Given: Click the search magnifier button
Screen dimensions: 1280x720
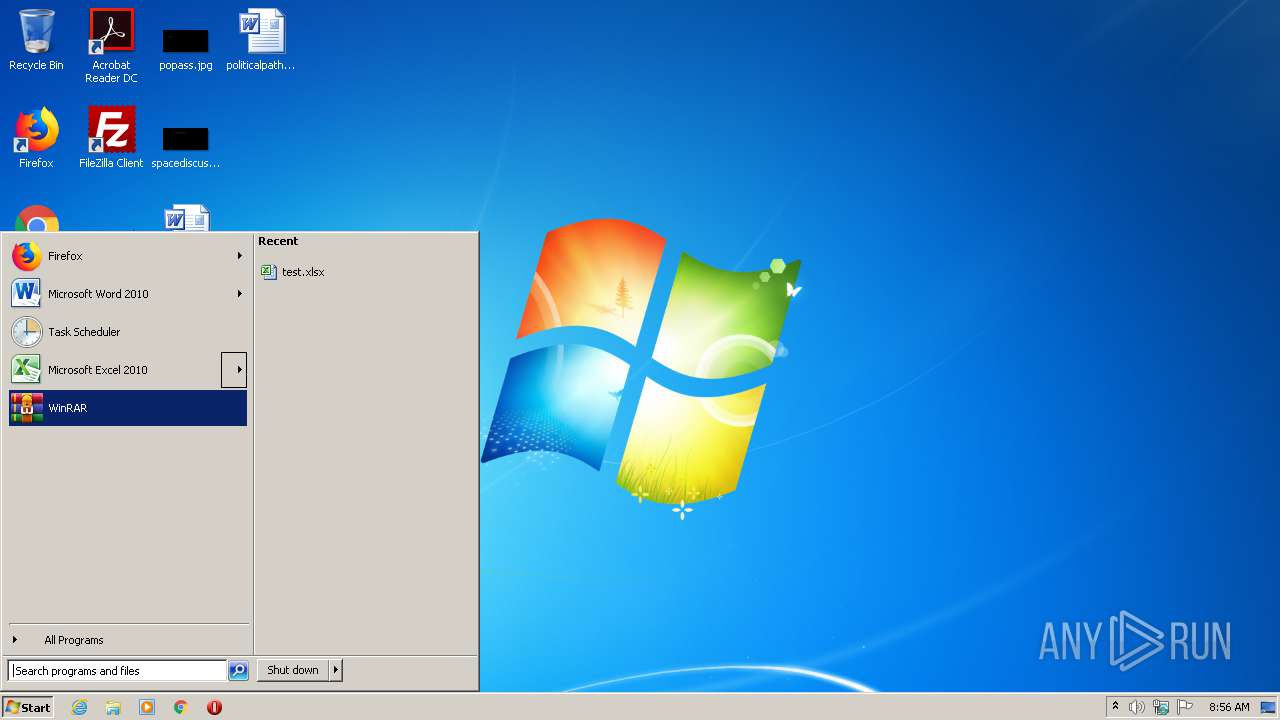Looking at the screenshot, I should 238,671.
